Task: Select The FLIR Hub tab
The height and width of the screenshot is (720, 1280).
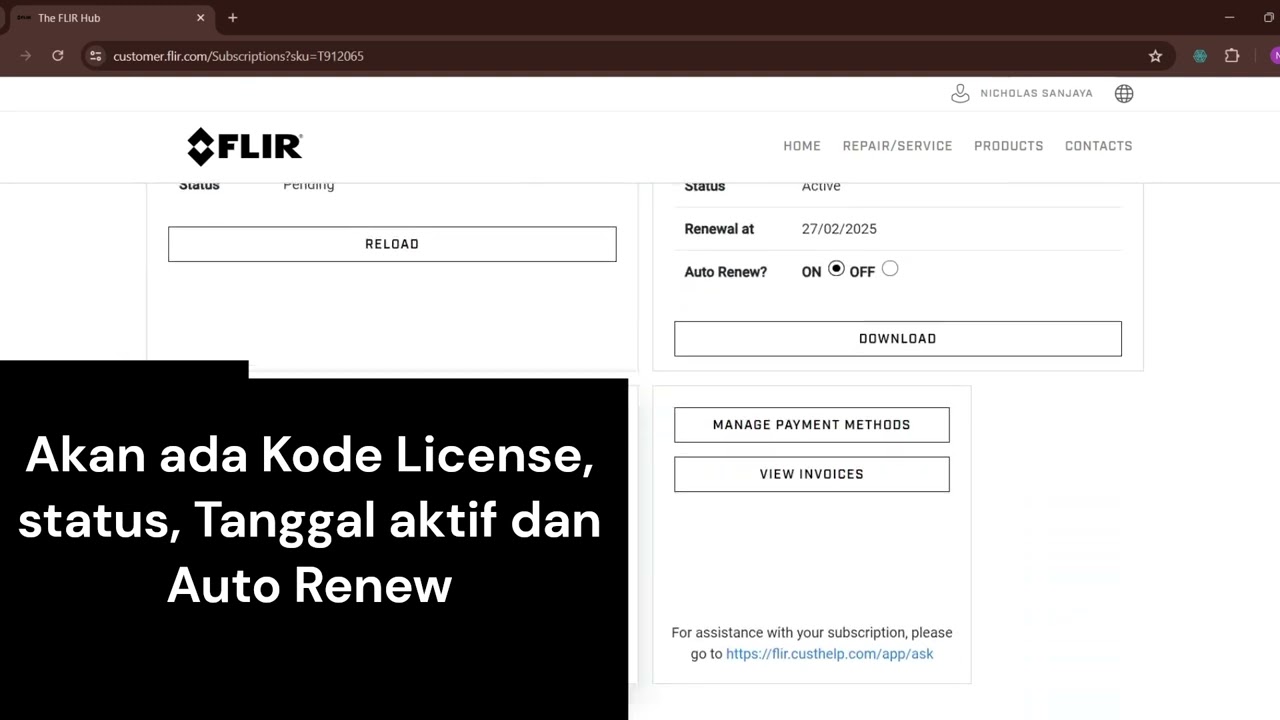Action: [x=110, y=18]
